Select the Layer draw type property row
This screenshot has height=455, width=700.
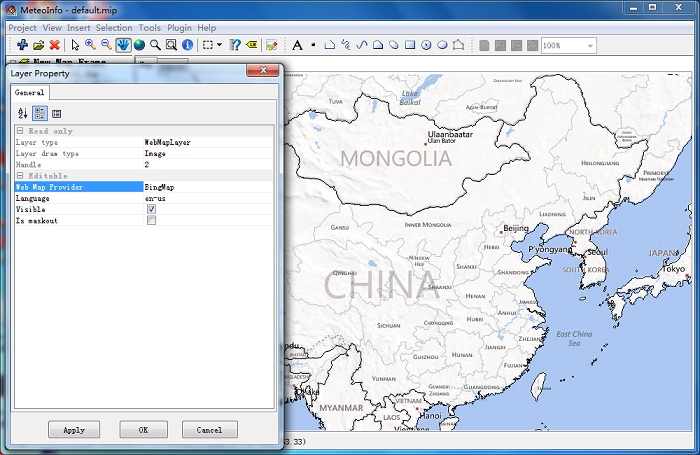144,153
